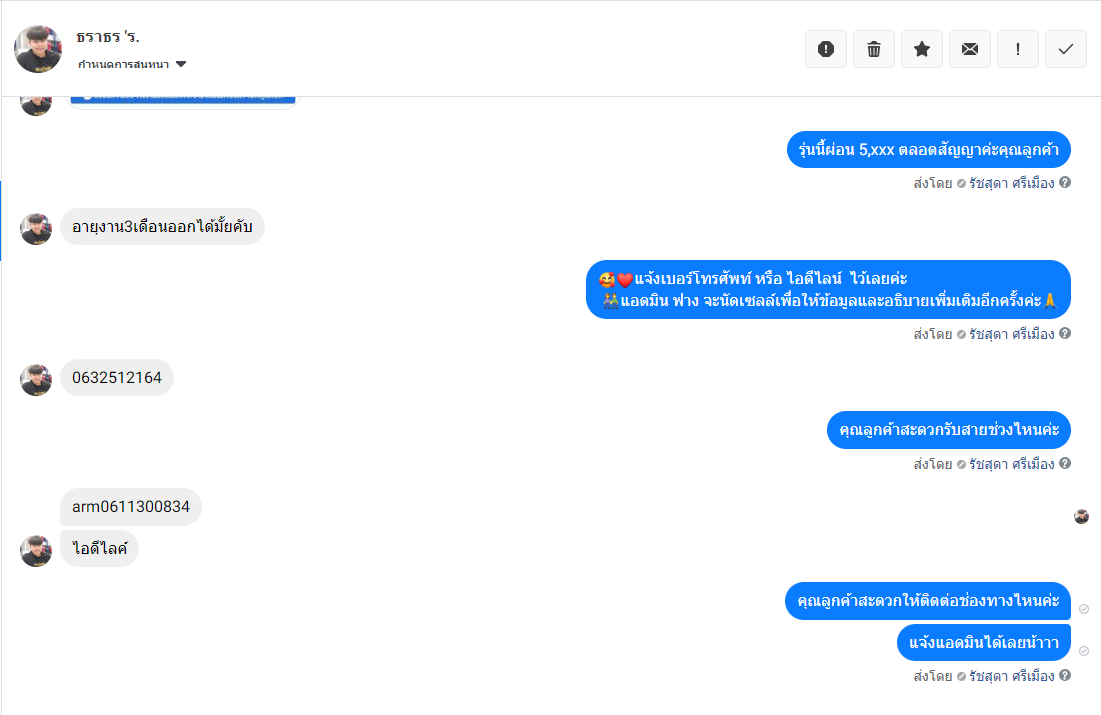Select the message bubble 0632512164
This screenshot has height=715, width=1101.
117,378
